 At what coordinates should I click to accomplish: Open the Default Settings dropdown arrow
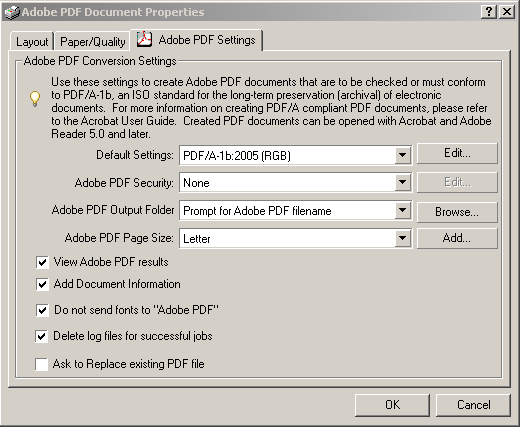[x=403, y=155]
